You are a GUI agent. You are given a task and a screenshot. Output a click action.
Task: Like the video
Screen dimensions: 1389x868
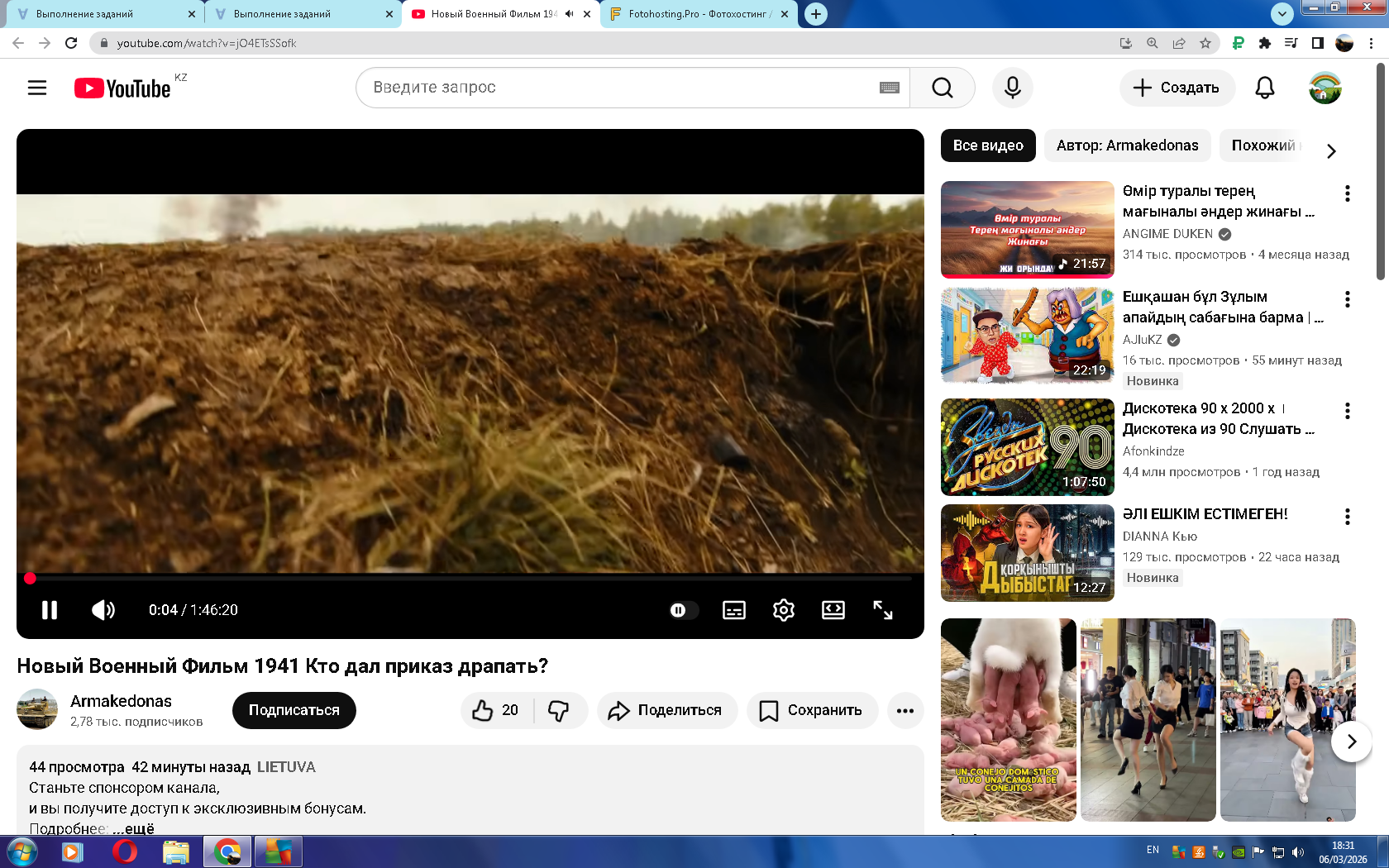(x=496, y=710)
